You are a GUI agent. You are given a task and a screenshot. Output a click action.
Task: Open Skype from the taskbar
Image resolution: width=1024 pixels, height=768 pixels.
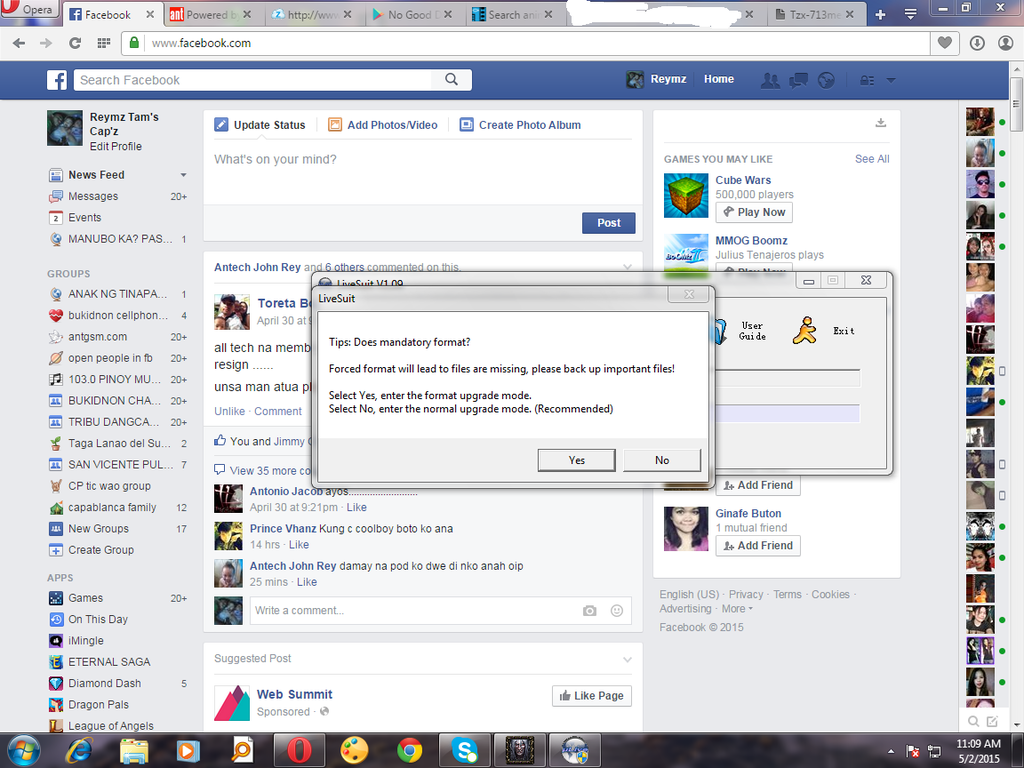click(x=464, y=751)
